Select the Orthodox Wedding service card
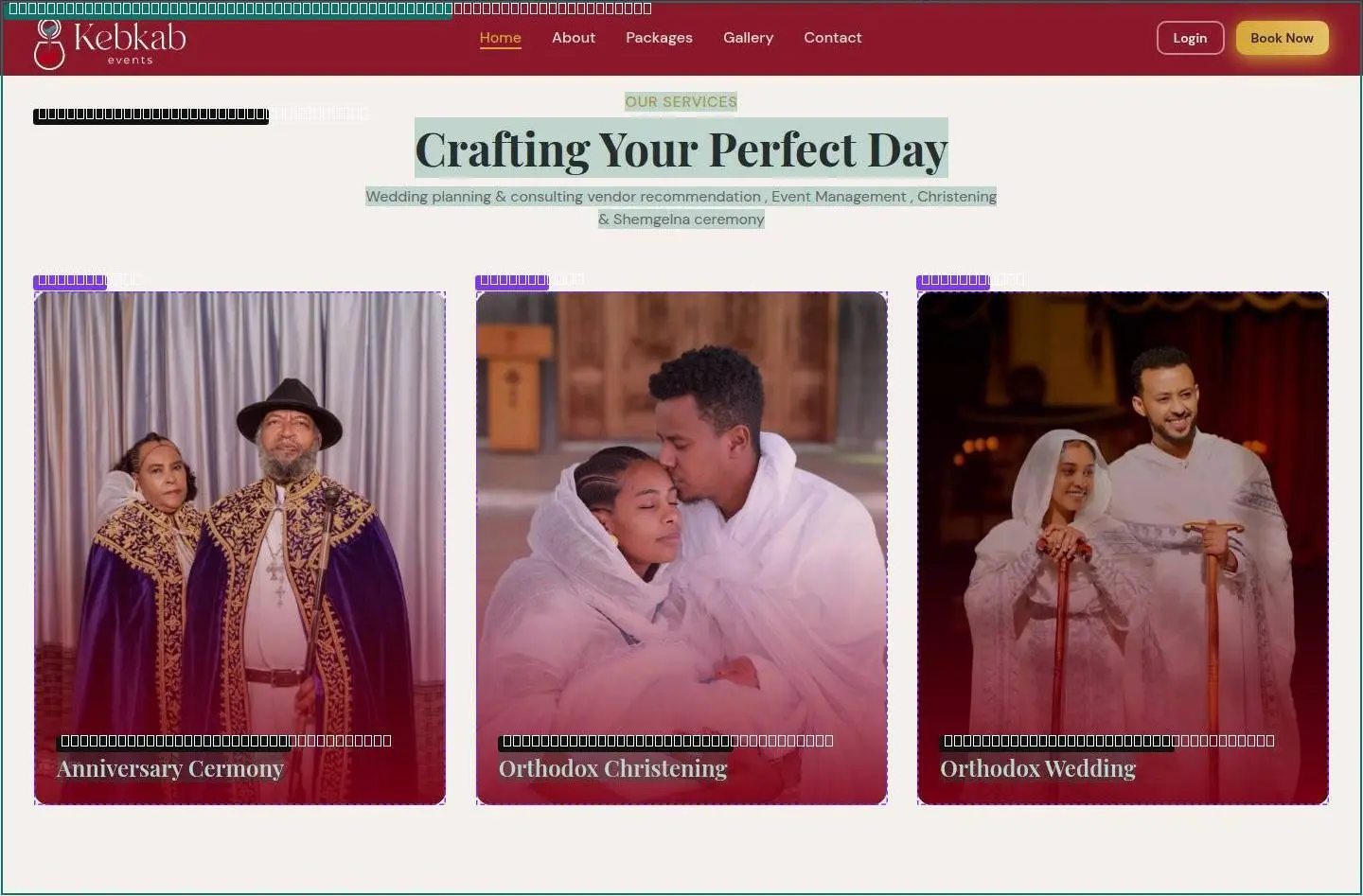This screenshot has width=1363, height=896. point(1123,548)
